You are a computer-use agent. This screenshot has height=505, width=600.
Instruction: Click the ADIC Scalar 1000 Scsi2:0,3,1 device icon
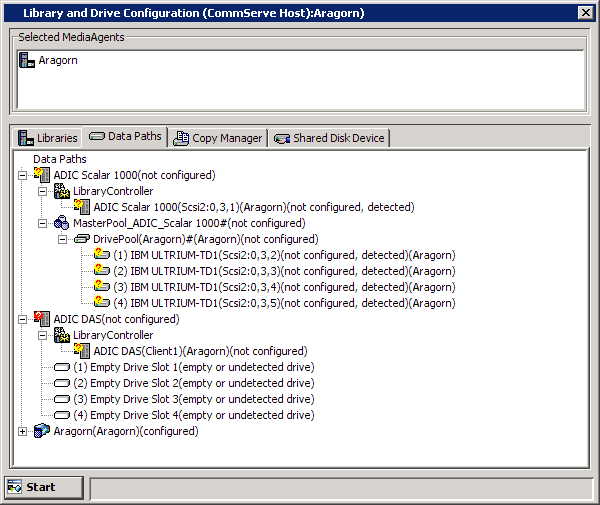coord(82,207)
